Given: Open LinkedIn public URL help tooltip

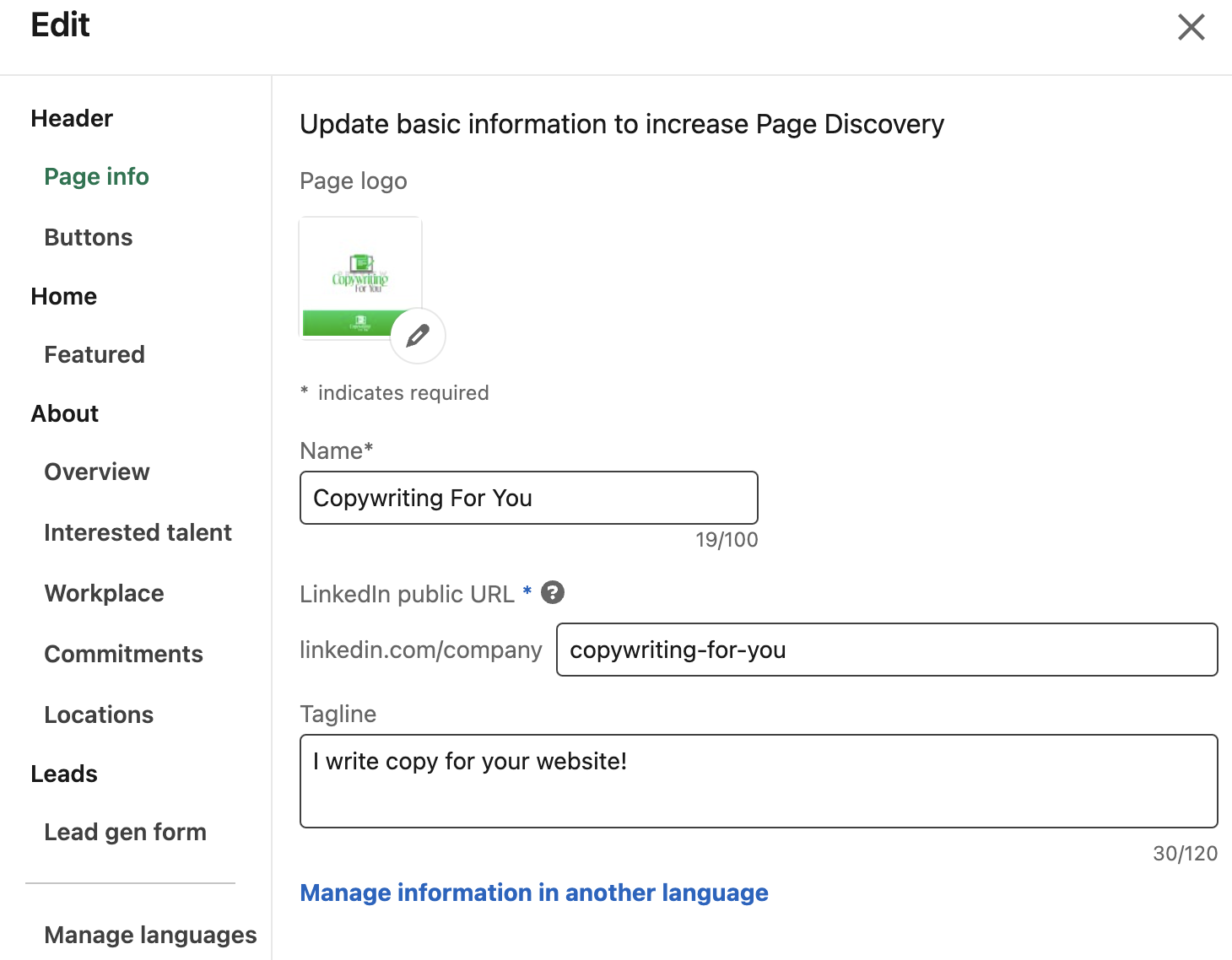Looking at the screenshot, I should (553, 592).
